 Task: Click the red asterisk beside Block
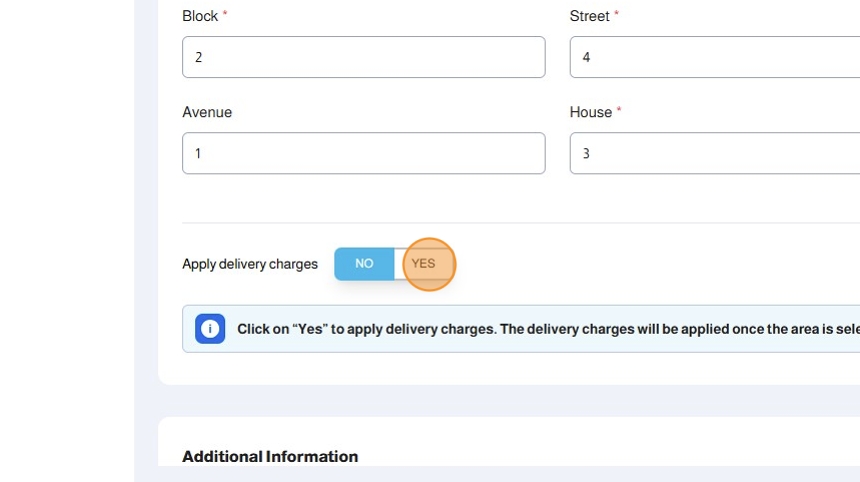(225, 15)
